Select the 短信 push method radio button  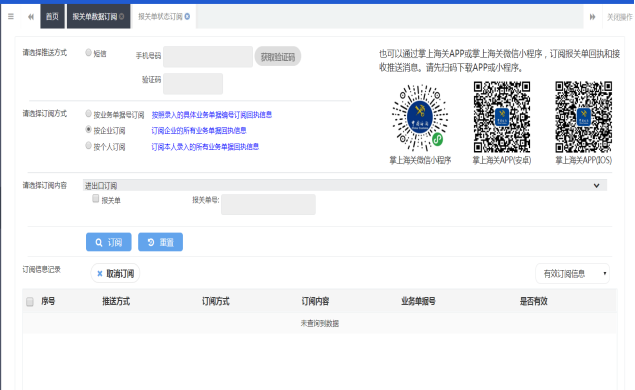[x=88, y=53]
